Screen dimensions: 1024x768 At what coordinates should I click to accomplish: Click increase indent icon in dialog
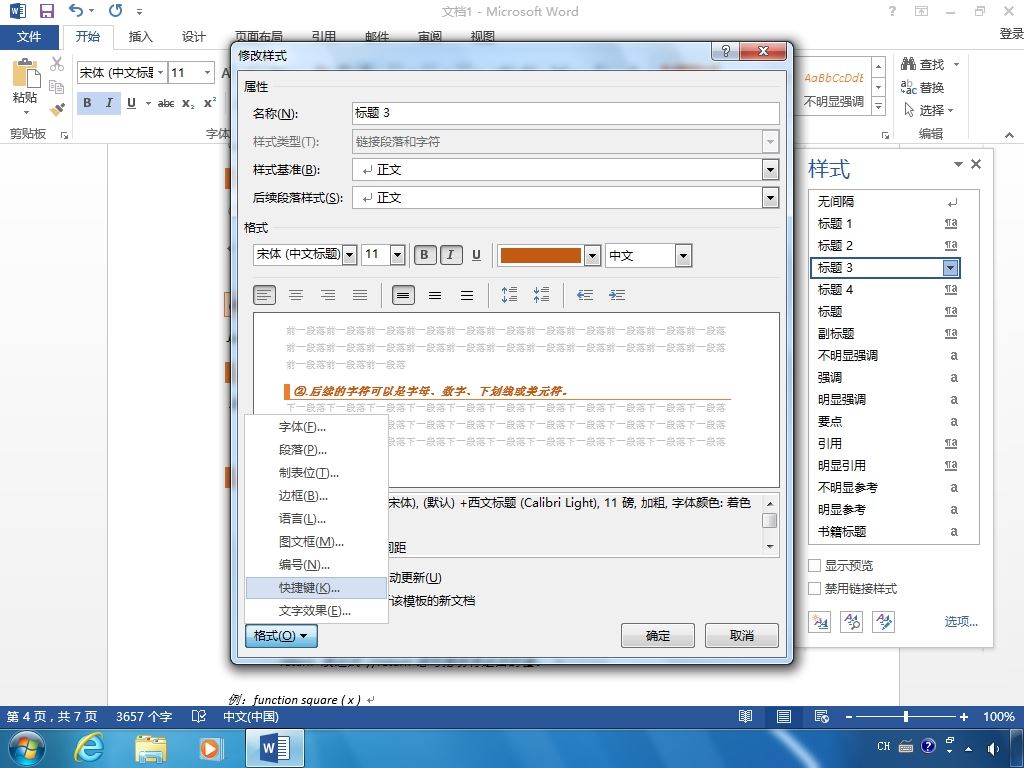click(616, 295)
